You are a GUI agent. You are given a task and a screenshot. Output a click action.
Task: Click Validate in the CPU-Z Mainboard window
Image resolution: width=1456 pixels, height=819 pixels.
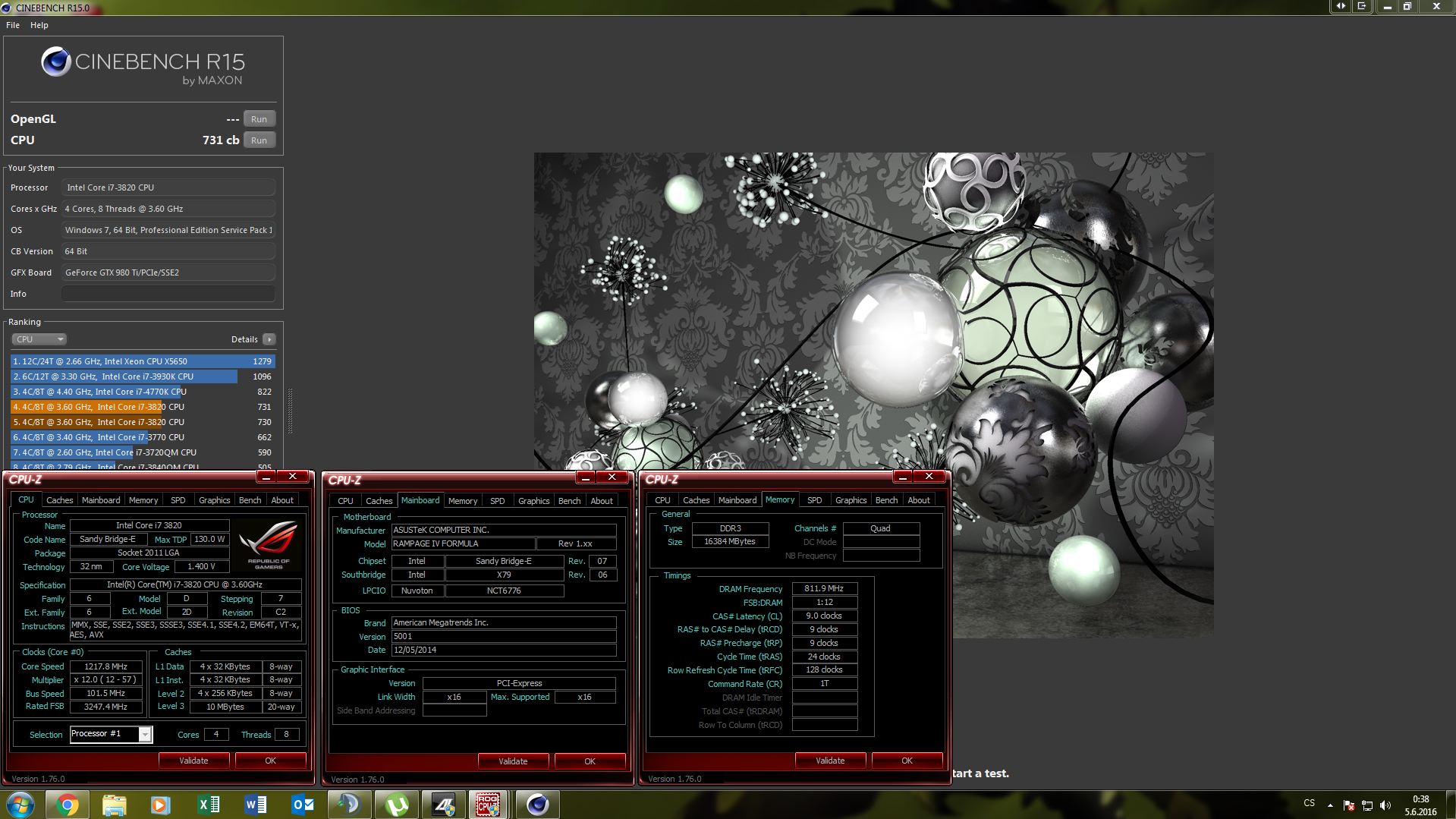pos(513,761)
